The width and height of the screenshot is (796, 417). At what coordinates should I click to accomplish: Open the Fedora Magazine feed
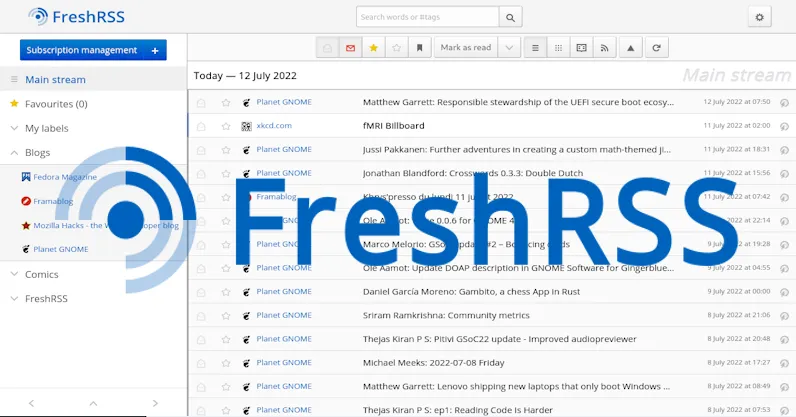[65, 177]
